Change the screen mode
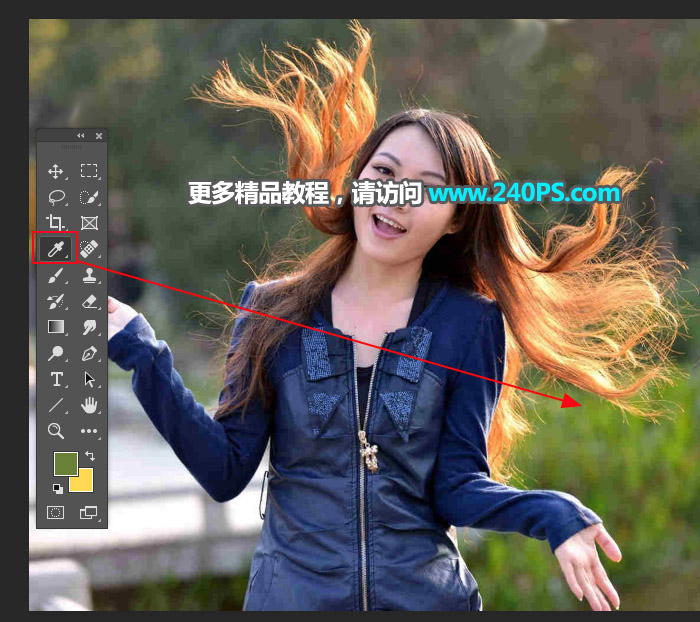Viewport: 700px width, 622px height. pos(88,512)
